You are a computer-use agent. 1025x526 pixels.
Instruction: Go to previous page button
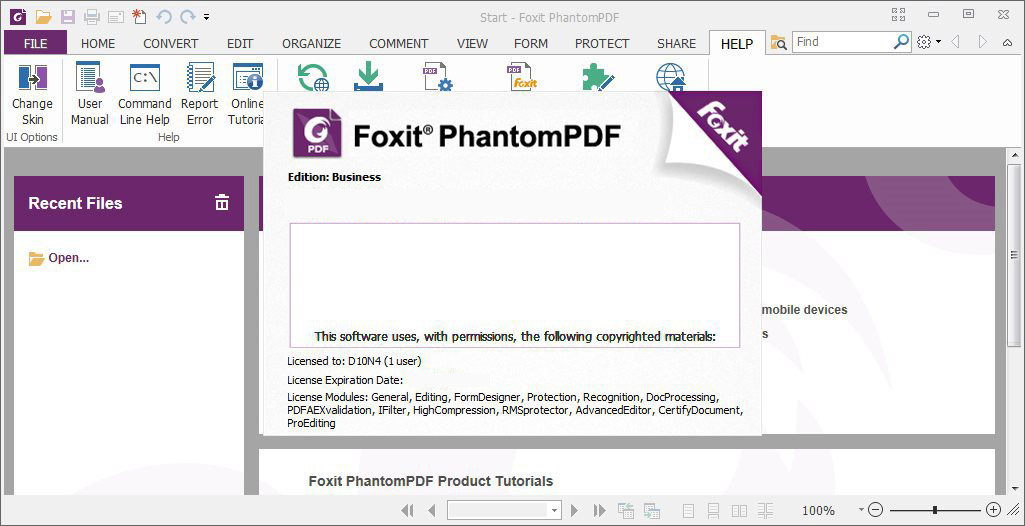click(431, 510)
